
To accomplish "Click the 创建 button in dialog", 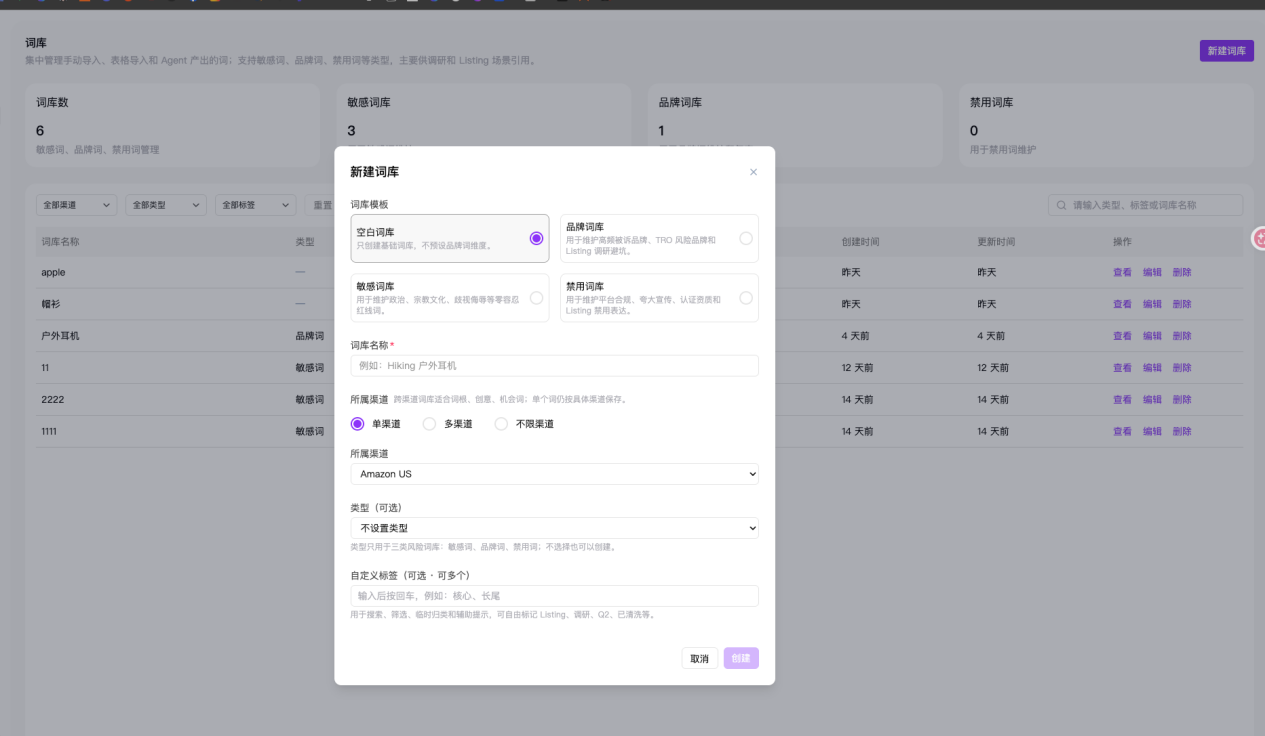I will pyautogui.click(x=741, y=659).
